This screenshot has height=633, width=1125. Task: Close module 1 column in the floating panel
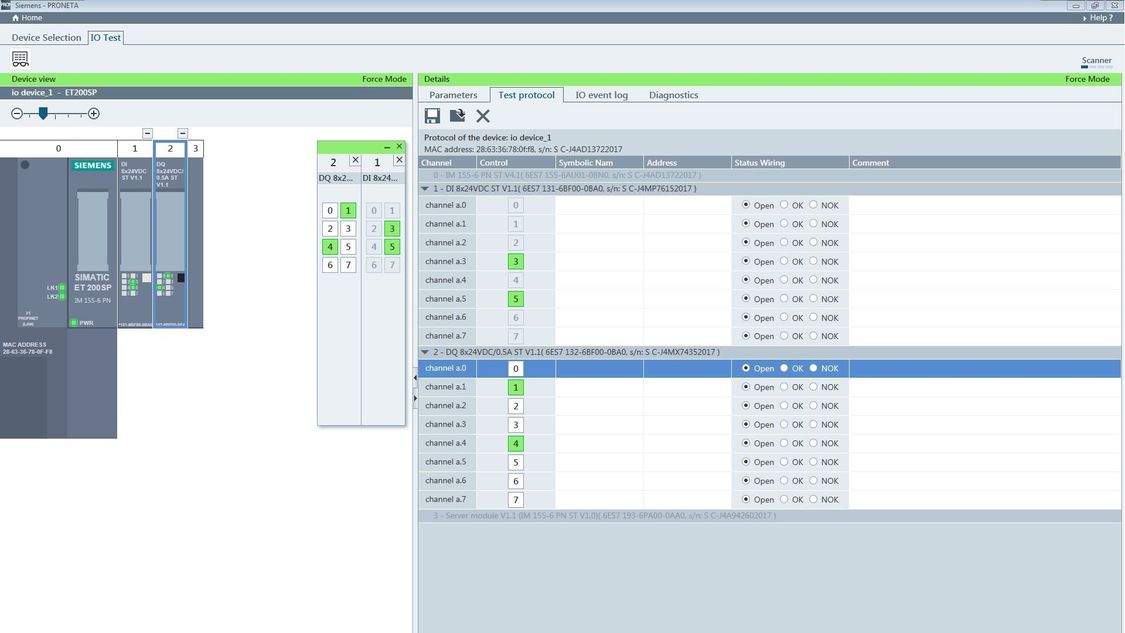tap(399, 160)
